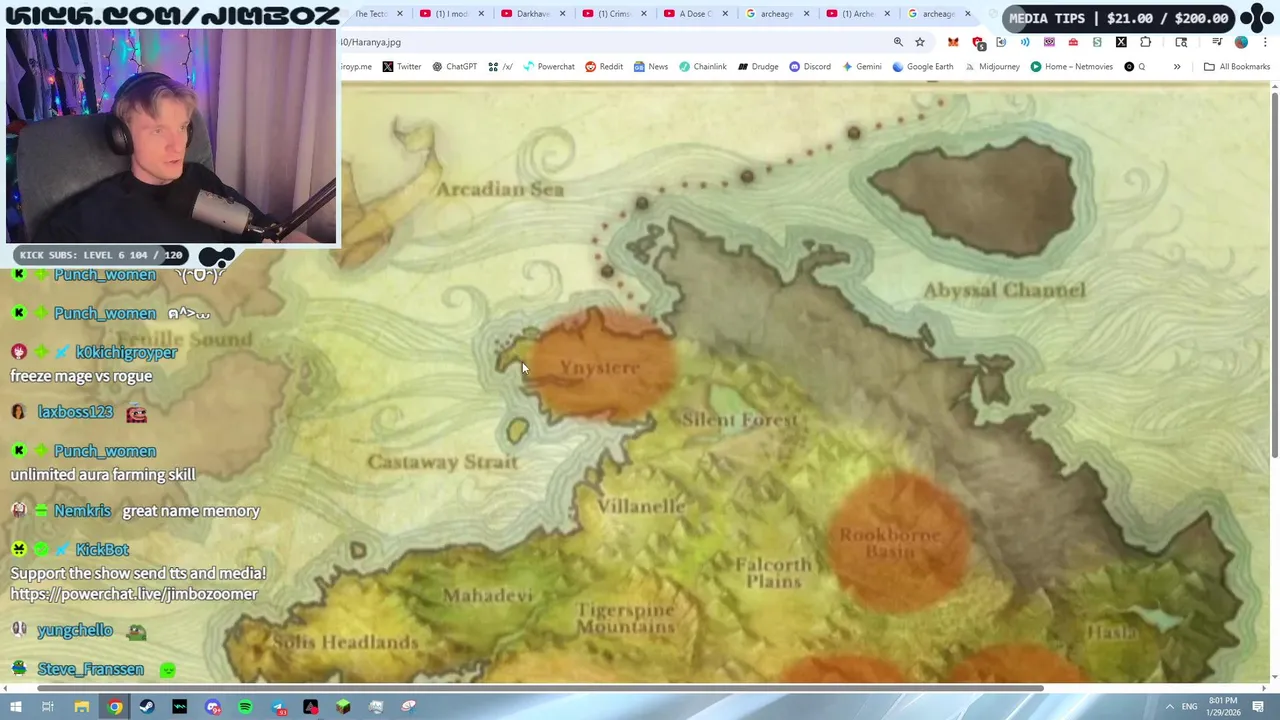This screenshot has width=1280, height=720.
Task: Click the red toolbox extension icon
Action: coord(1073,42)
